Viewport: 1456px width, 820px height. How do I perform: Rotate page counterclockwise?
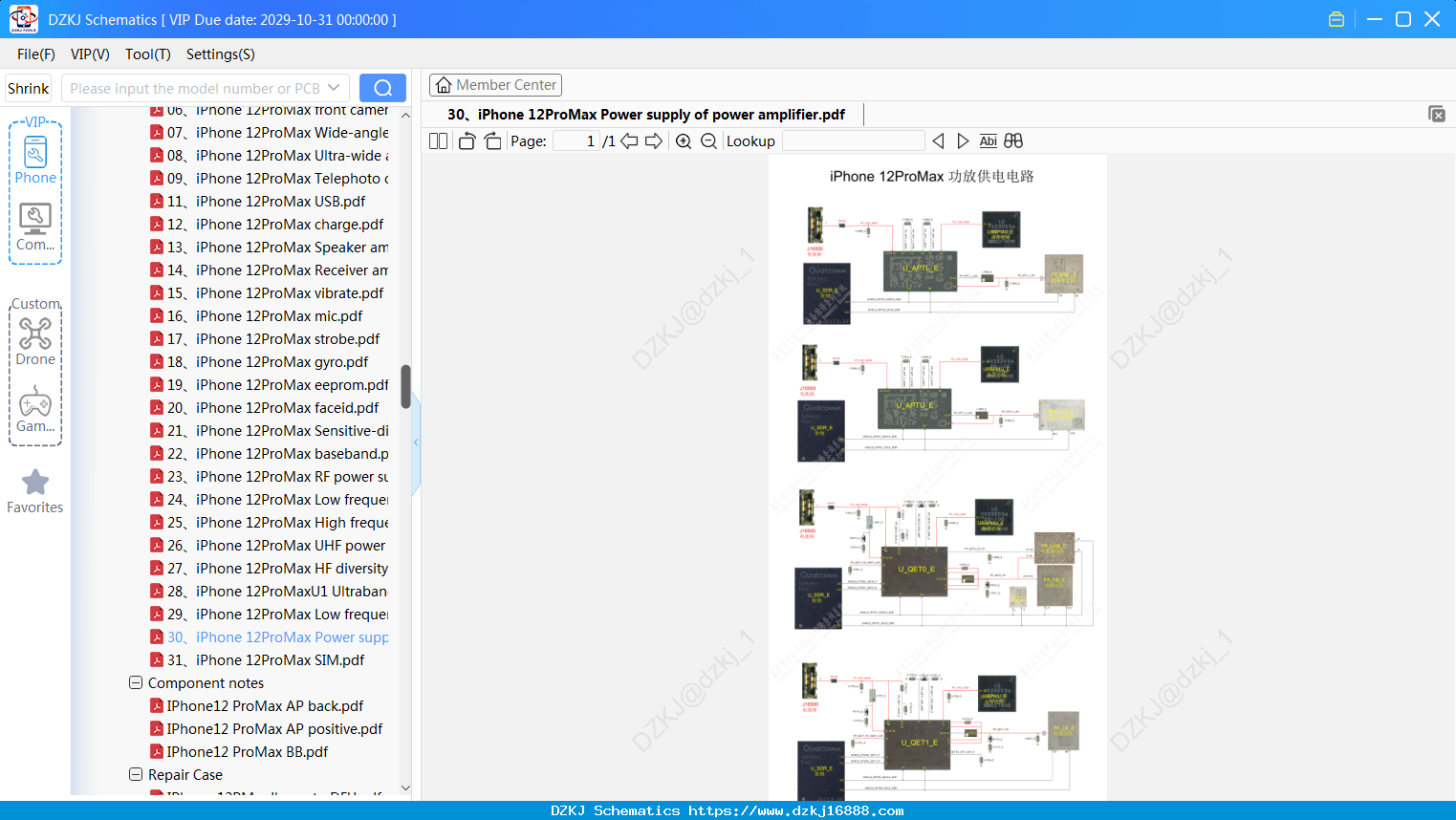[467, 141]
